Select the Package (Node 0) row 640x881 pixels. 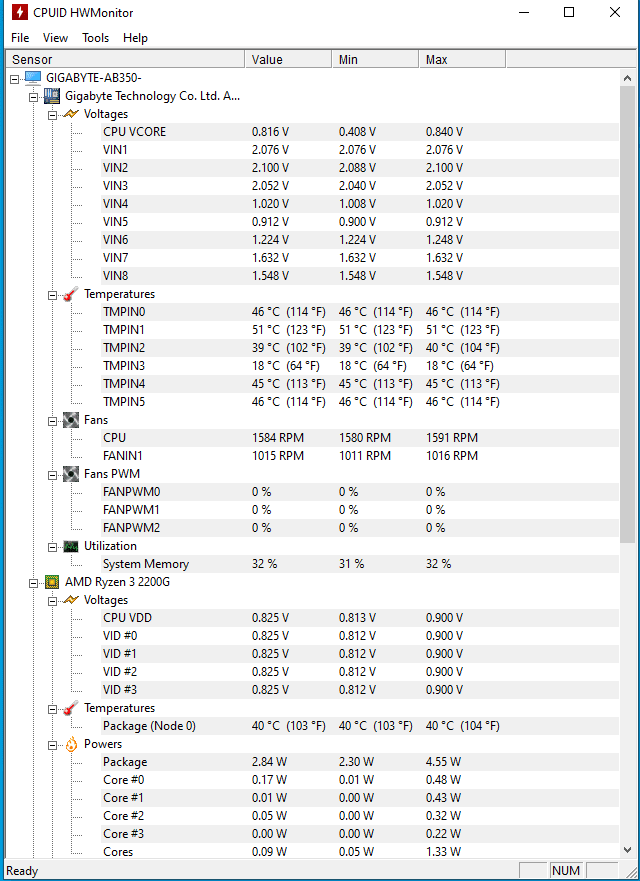(360, 726)
